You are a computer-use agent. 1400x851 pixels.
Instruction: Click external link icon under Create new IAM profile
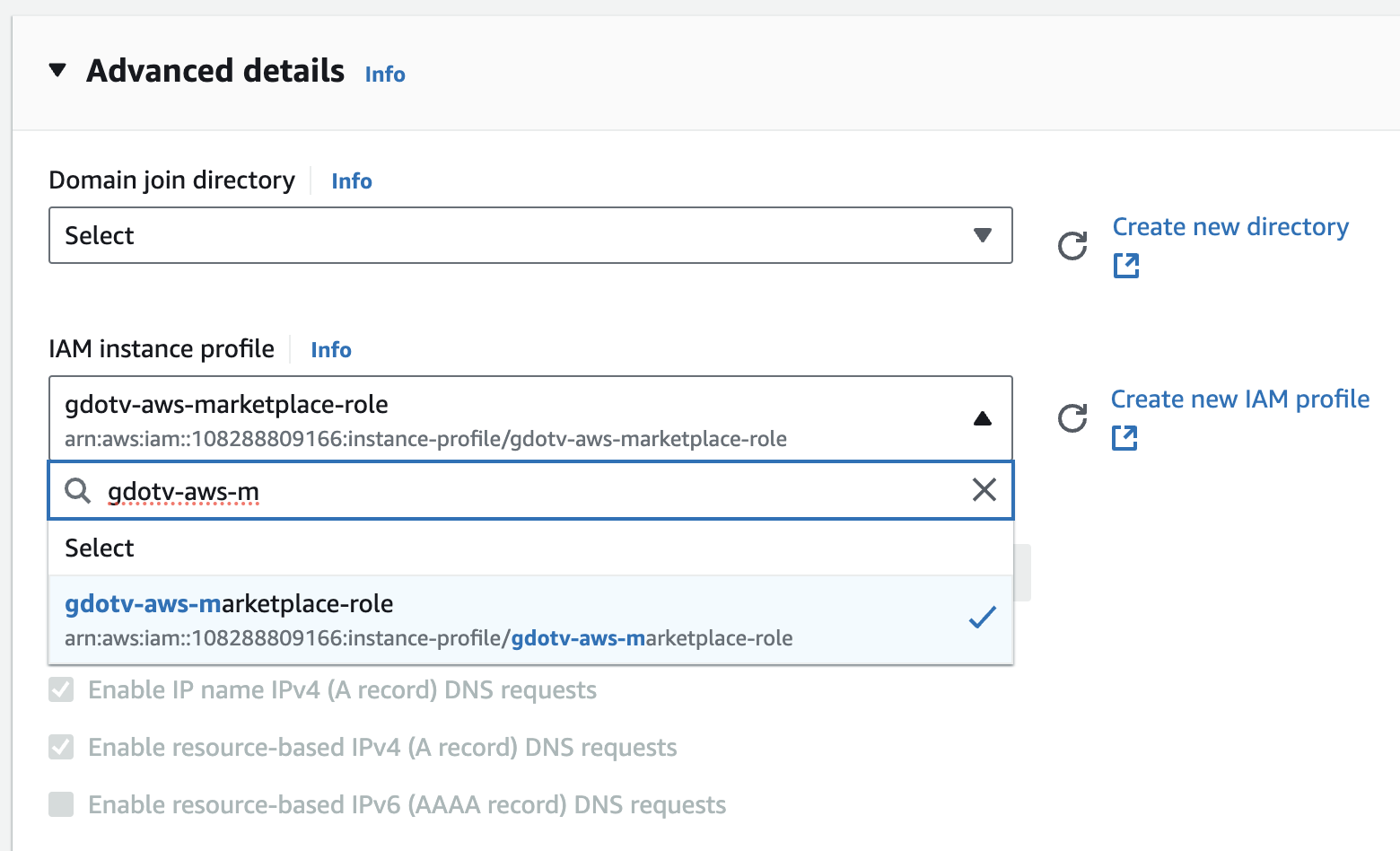click(x=1124, y=438)
